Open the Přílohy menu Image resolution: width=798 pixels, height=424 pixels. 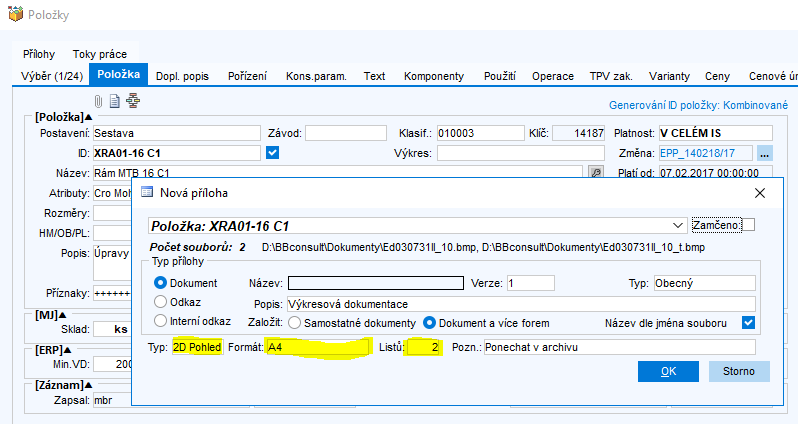(x=39, y=54)
